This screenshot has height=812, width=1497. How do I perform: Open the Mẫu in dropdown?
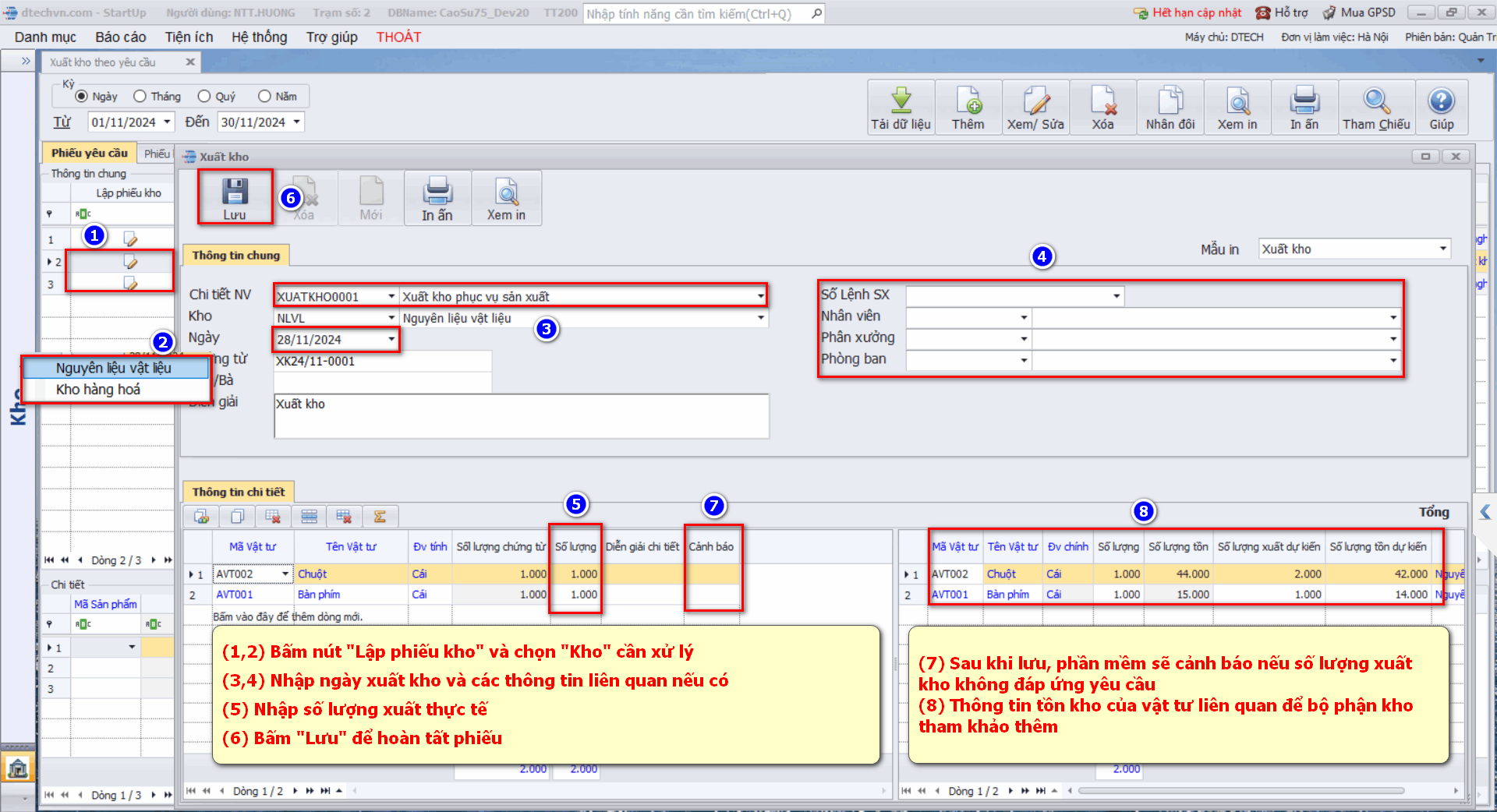click(x=1442, y=249)
